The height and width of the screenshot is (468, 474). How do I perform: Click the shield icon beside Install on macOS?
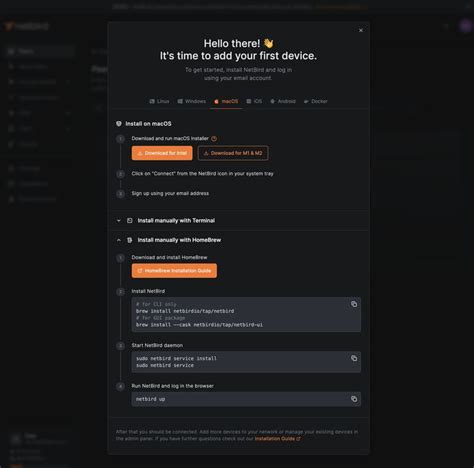pyautogui.click(x=119, y=124)
